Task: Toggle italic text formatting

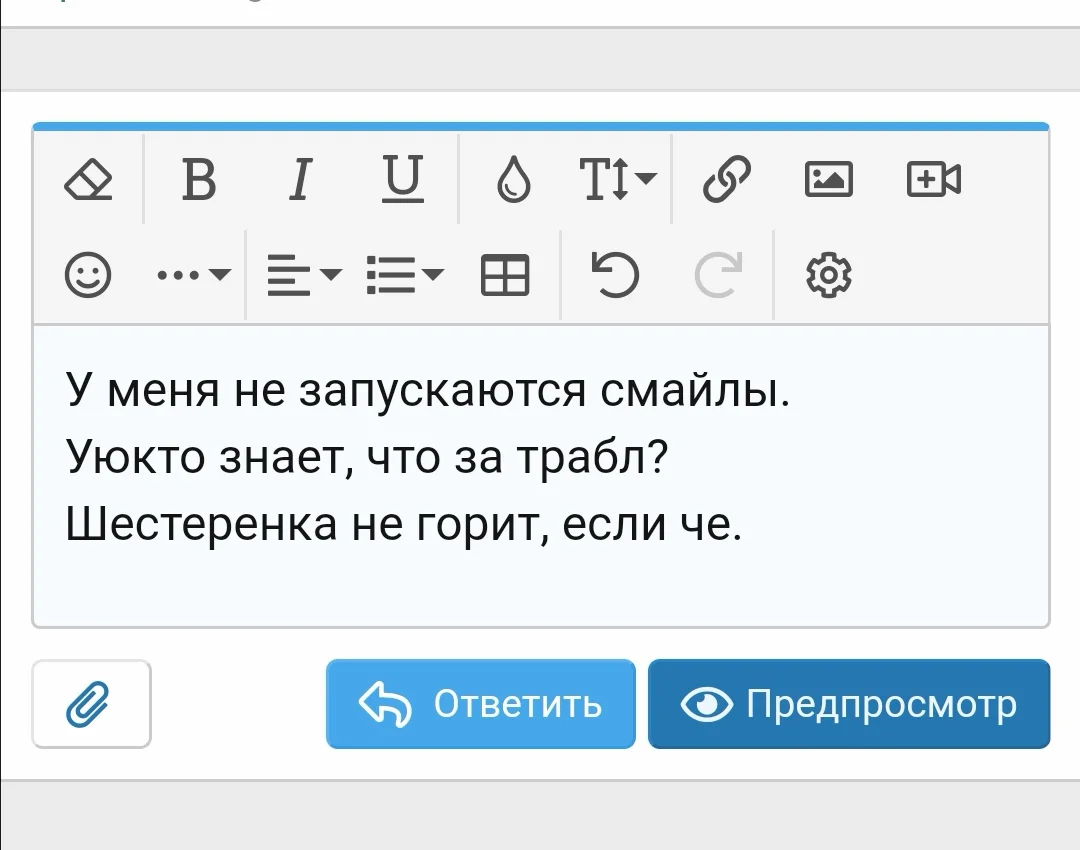Action: pos(299,180)
